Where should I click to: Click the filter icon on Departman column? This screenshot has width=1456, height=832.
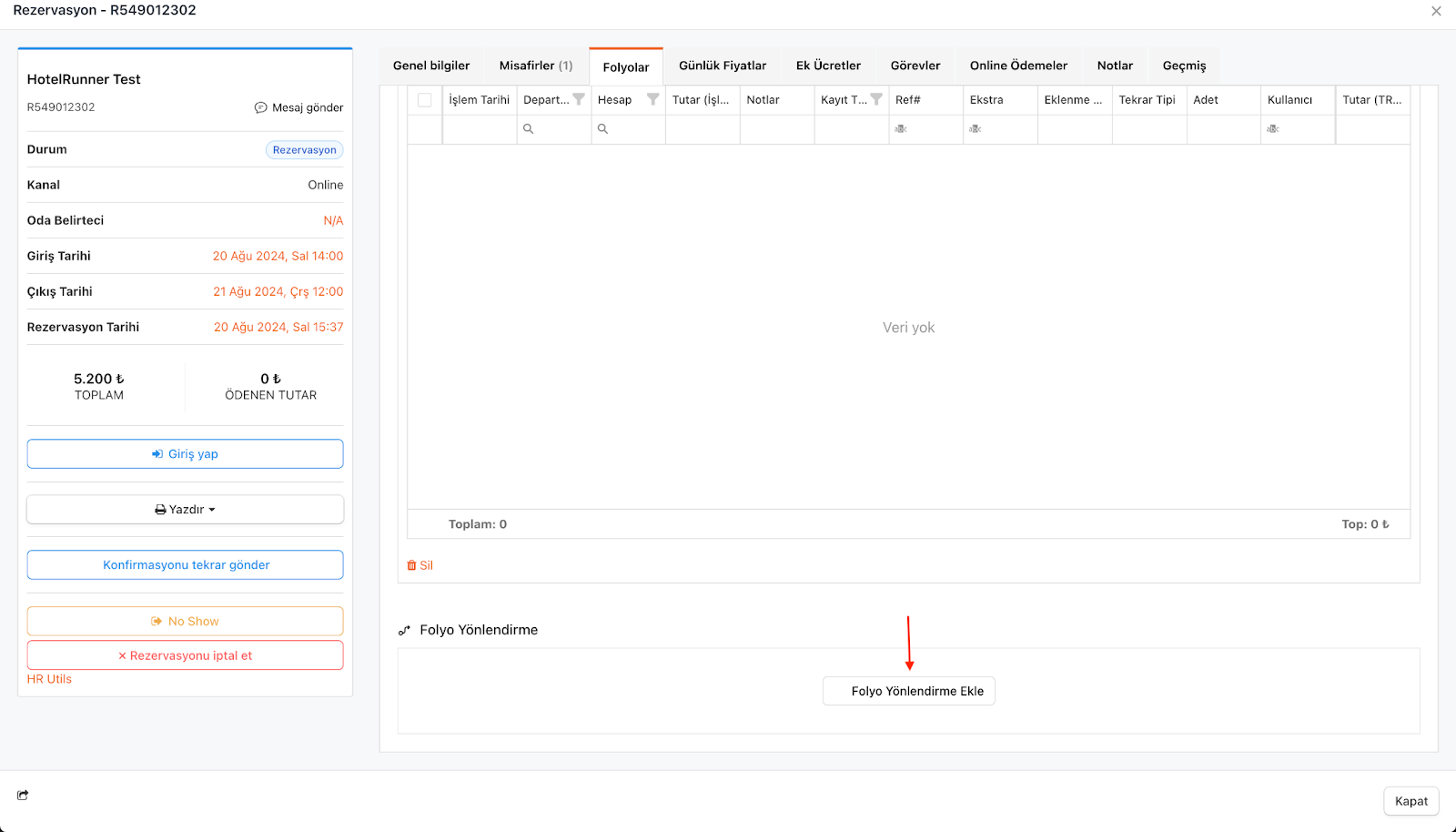tap(579, 99)
